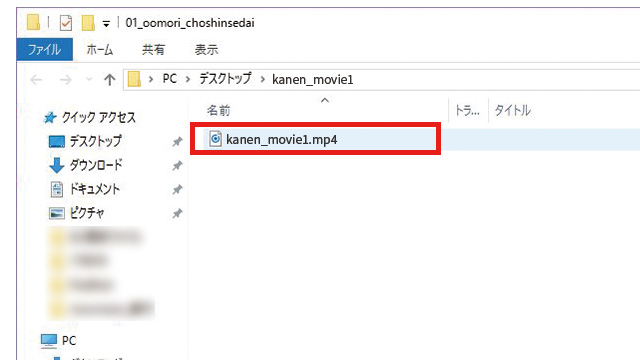Click the ドキュメント page icon in sidebar

(56, 189)
